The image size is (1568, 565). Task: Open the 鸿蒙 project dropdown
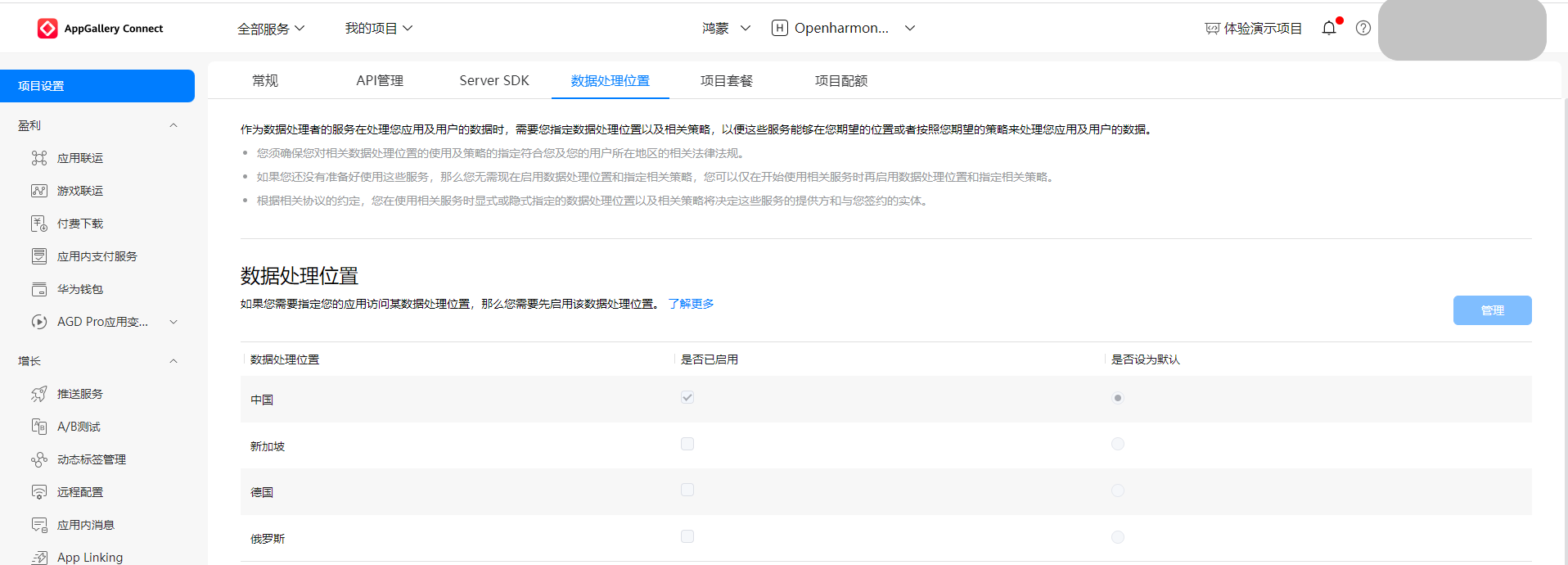click(x=726, y=29)
